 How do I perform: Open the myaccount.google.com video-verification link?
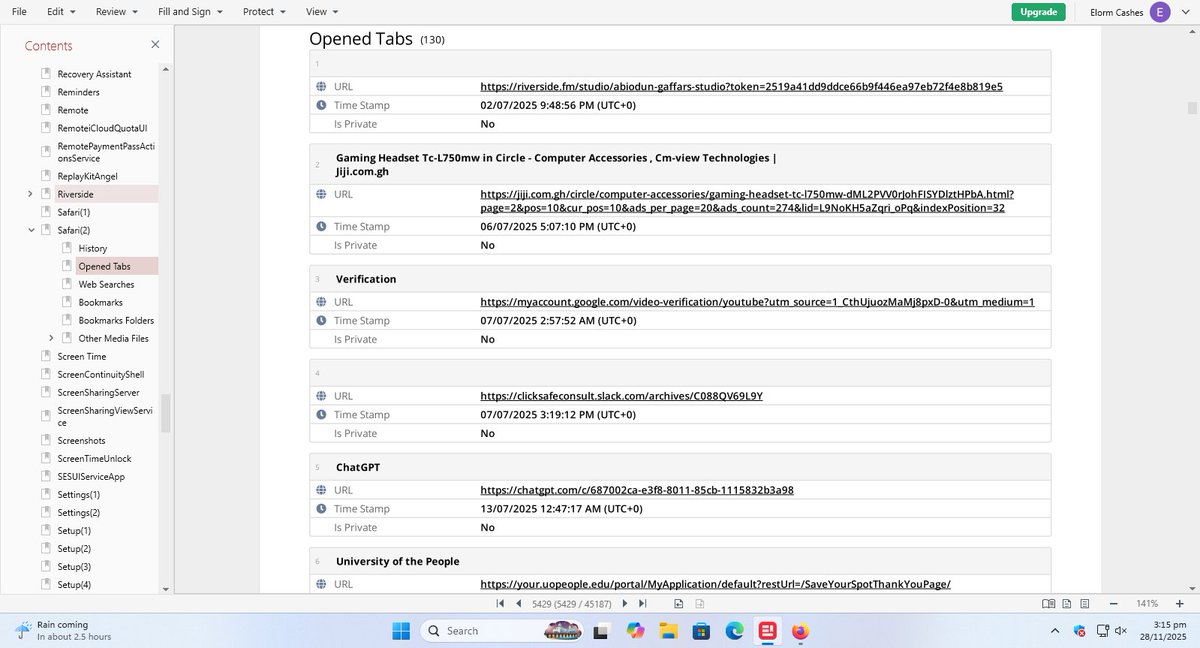pyautogui.click(x=757, y=301)
